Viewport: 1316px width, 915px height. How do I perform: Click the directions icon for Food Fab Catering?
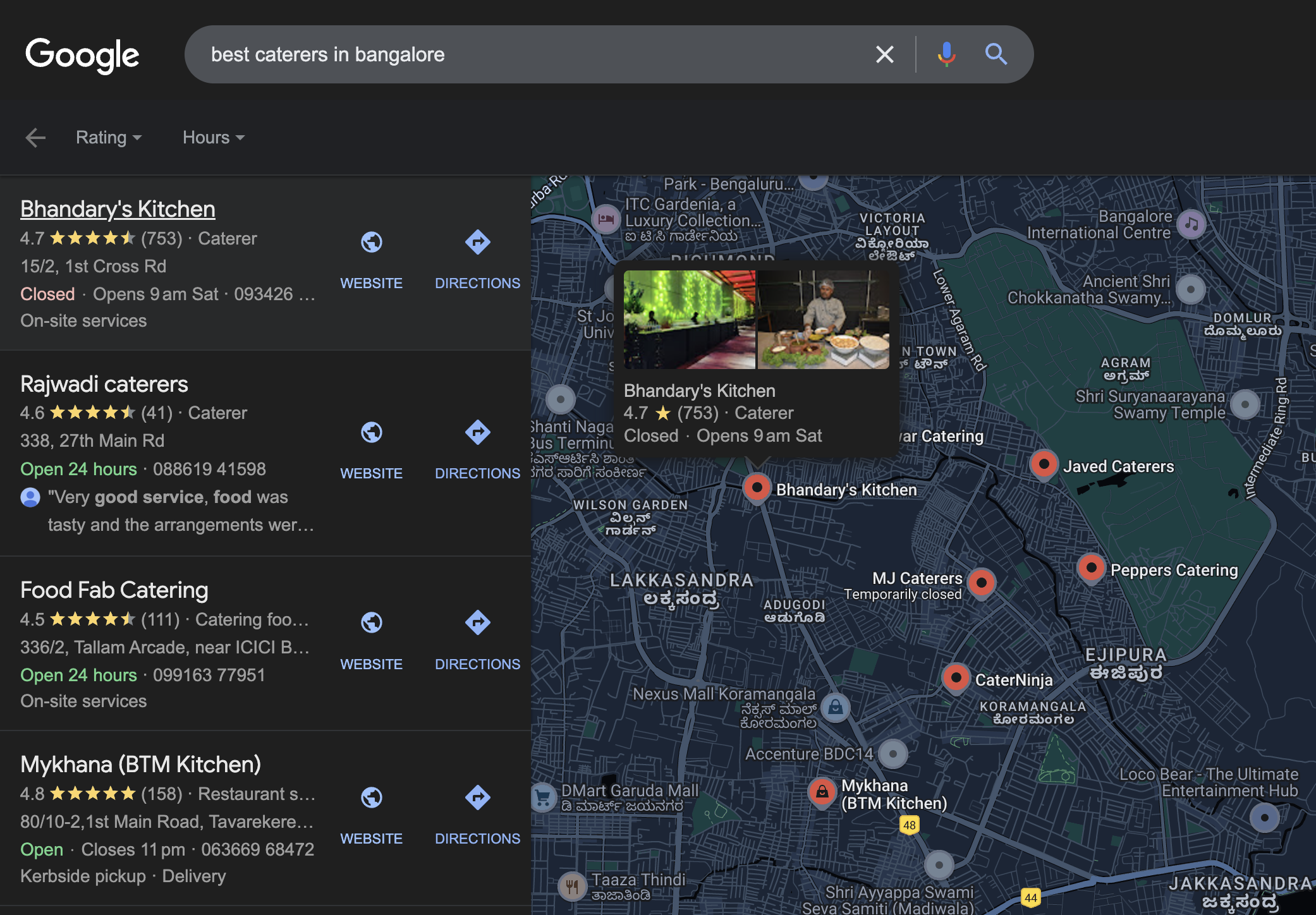pyautogui.click(x=478, y=623)
